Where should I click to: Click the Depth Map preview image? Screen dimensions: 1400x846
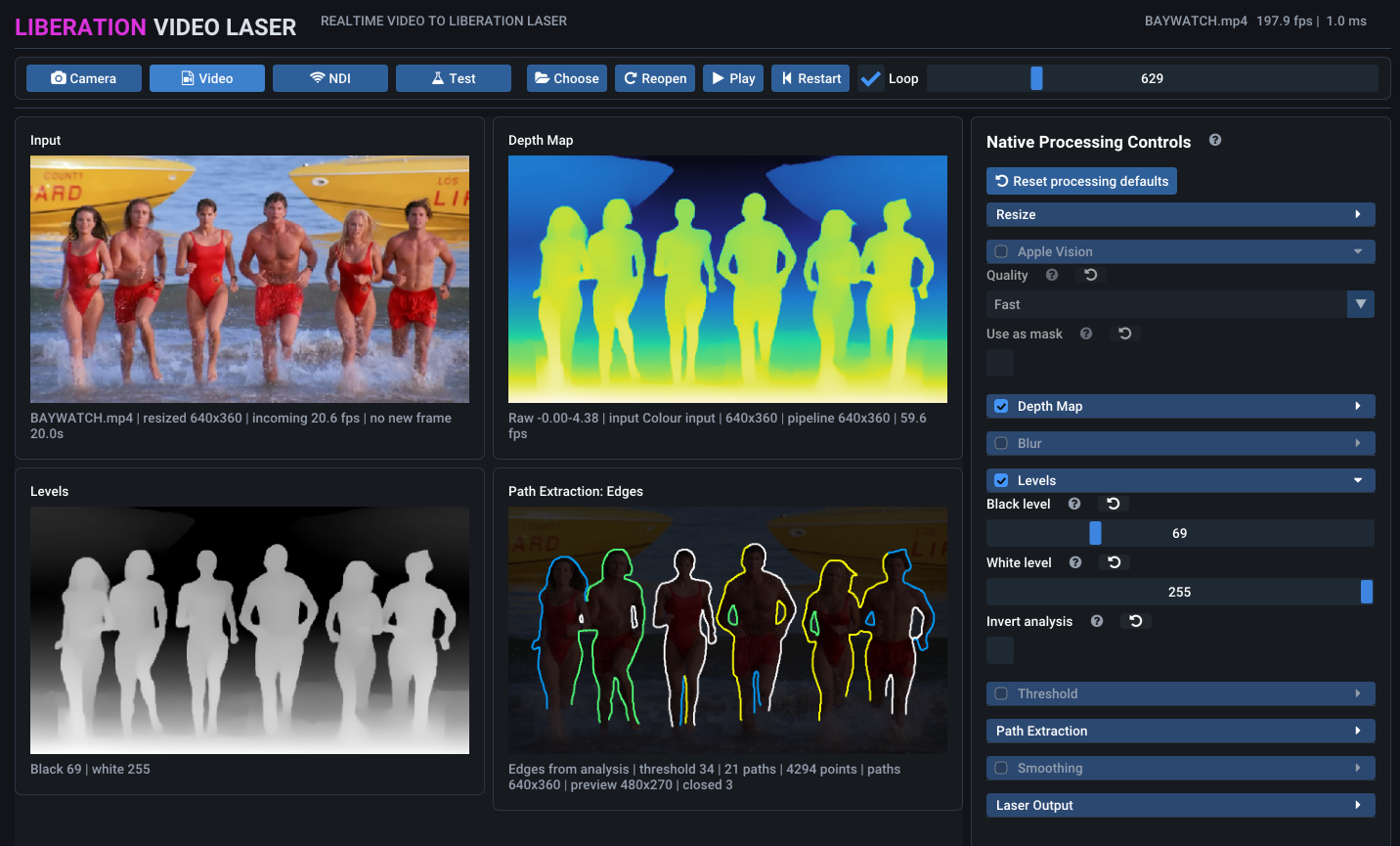click(x=727, y=279)
